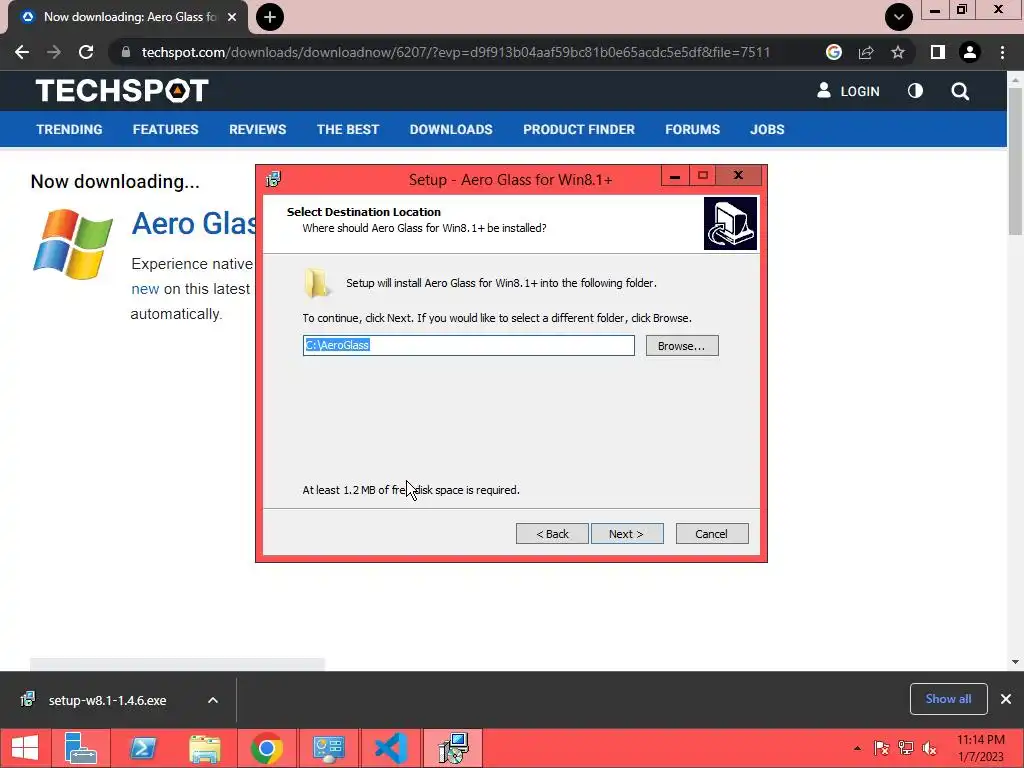The image size is (1024, 768).
Task: Cancel the Aero Glass setup
Action: click(x=712, y=534)
